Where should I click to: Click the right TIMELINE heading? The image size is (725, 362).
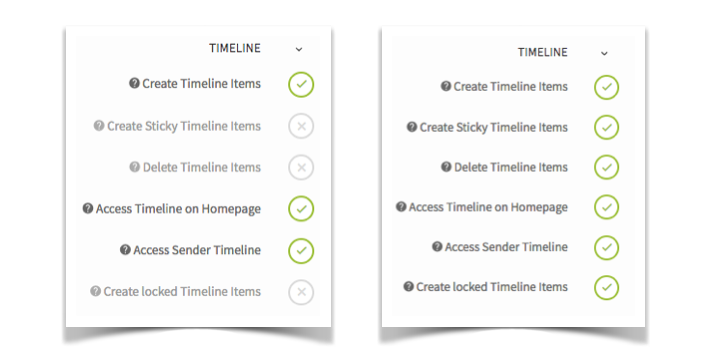click(x=543, y=52)
